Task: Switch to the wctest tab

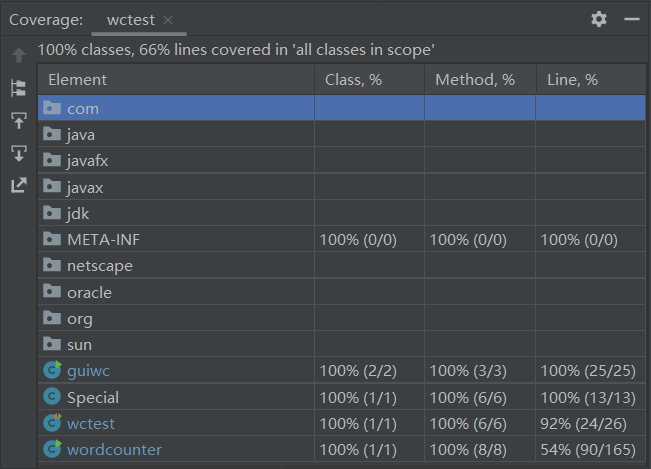Action: [x=130, y=20]
